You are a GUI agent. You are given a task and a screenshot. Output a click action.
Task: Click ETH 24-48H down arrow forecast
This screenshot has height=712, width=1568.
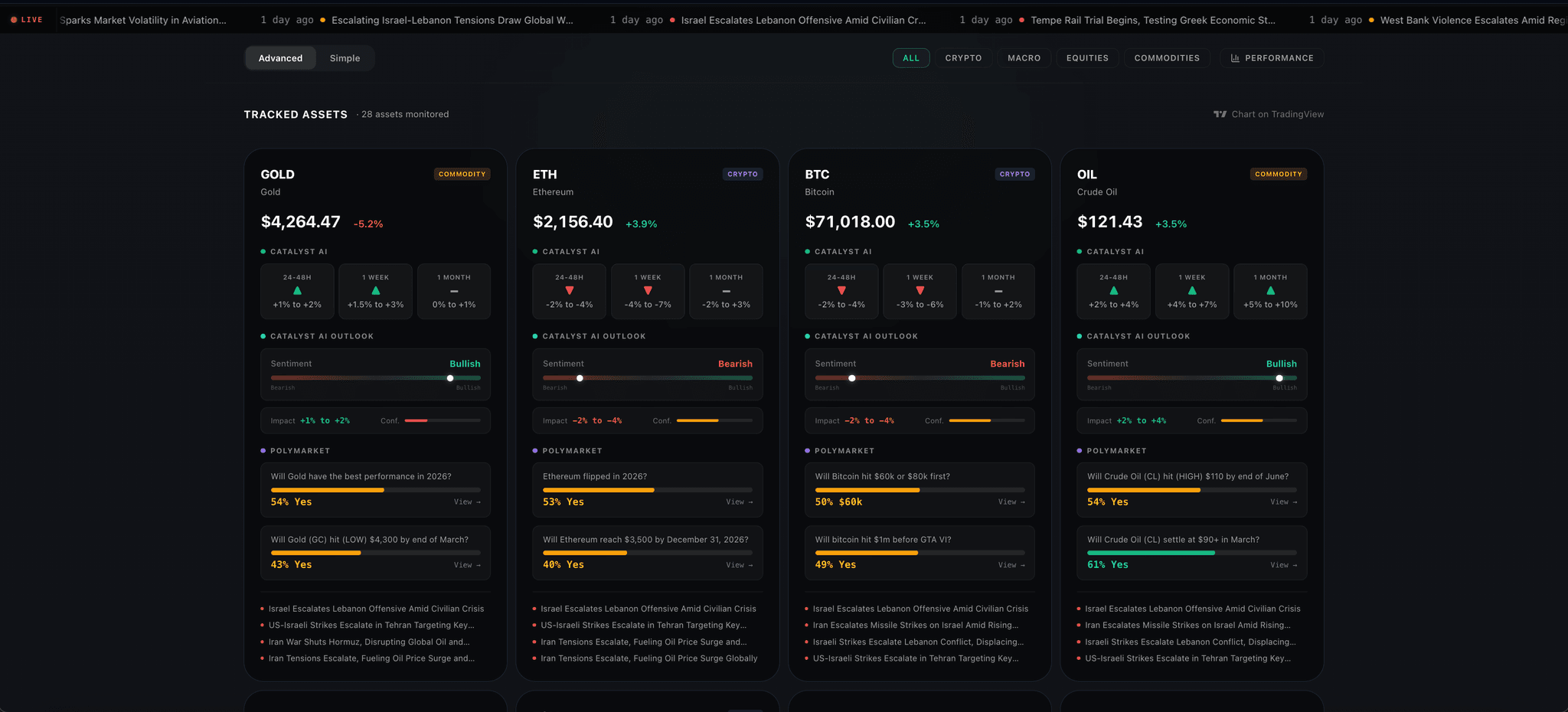point(570,291)
